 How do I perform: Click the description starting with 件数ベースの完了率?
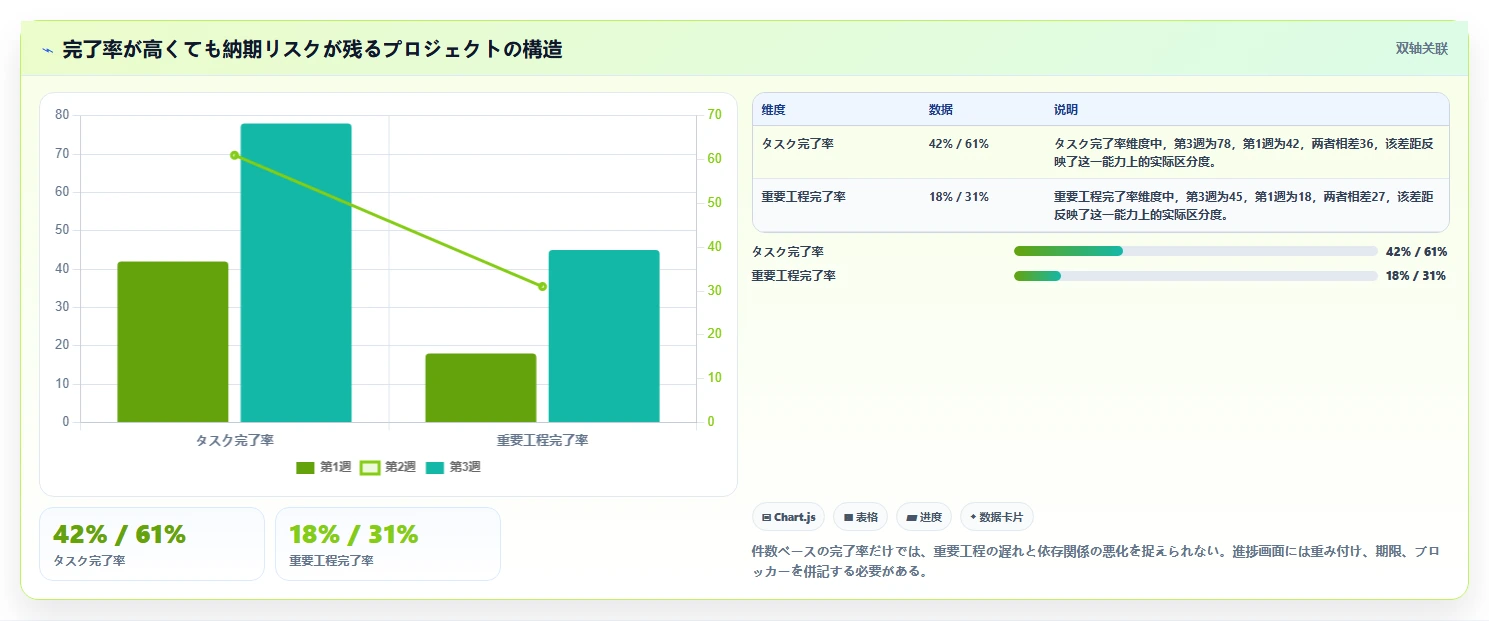(x=1096, y=562)
